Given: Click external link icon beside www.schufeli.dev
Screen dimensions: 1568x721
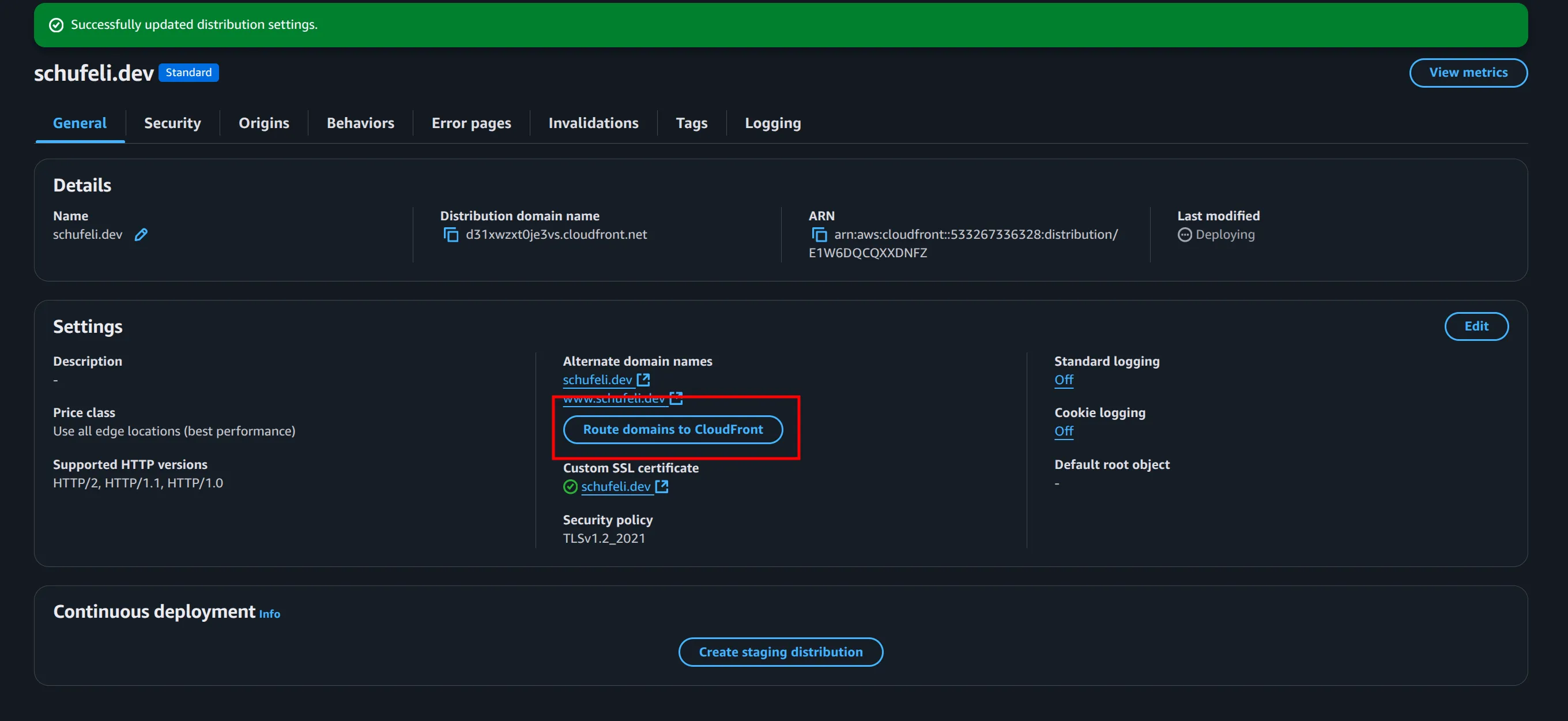Looking at the screenshot, I should pyautogui.click(x=676, y=397).
